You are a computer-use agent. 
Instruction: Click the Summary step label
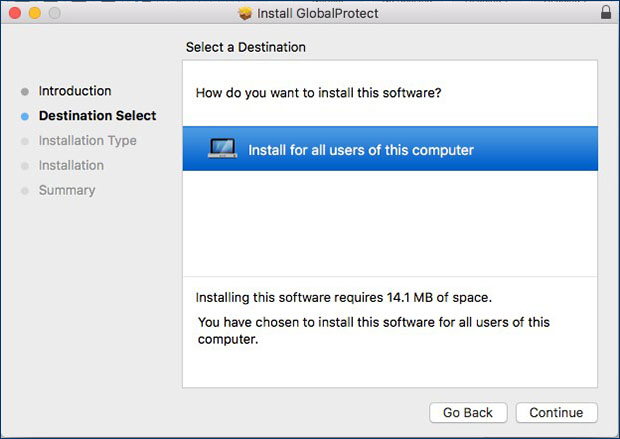coord(67,191)
